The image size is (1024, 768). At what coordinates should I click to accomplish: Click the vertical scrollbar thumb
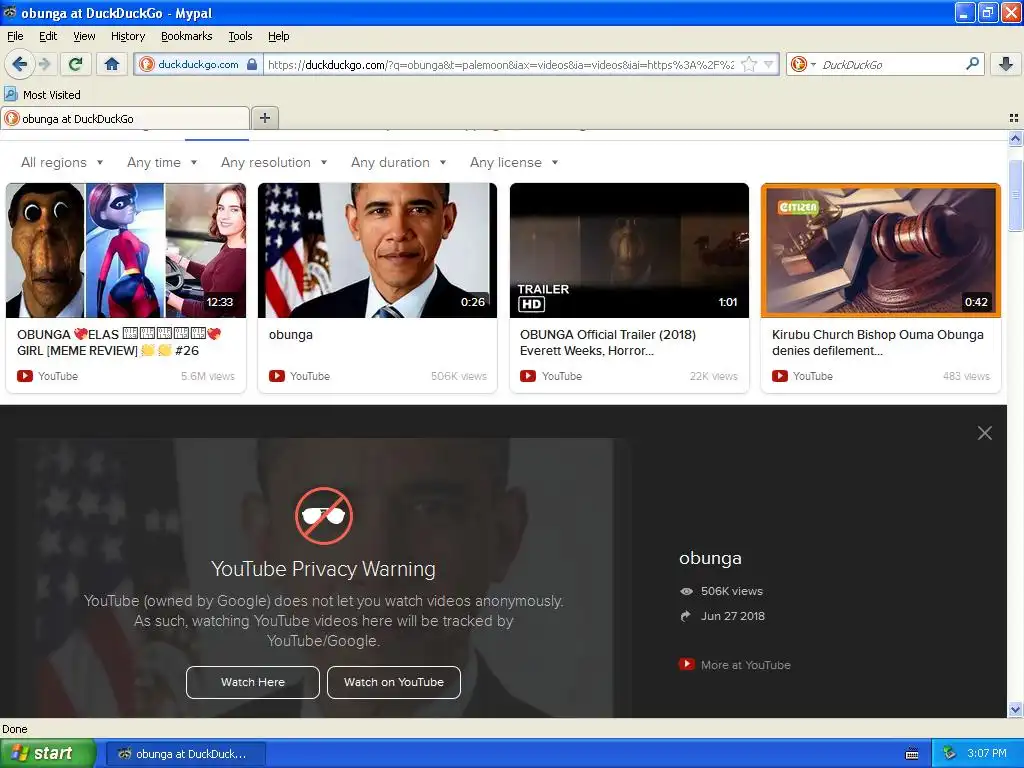1015,195
